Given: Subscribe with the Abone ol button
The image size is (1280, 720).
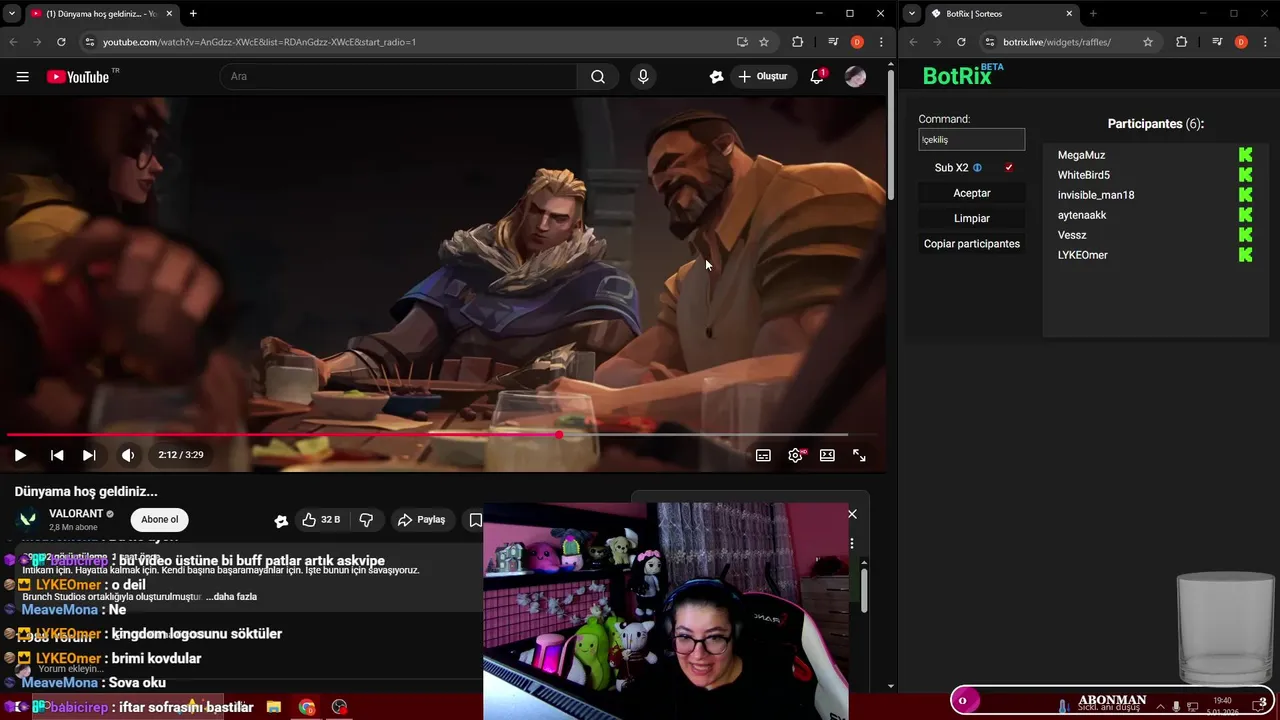Looking at the screenshot, I should tap(160, 519).
